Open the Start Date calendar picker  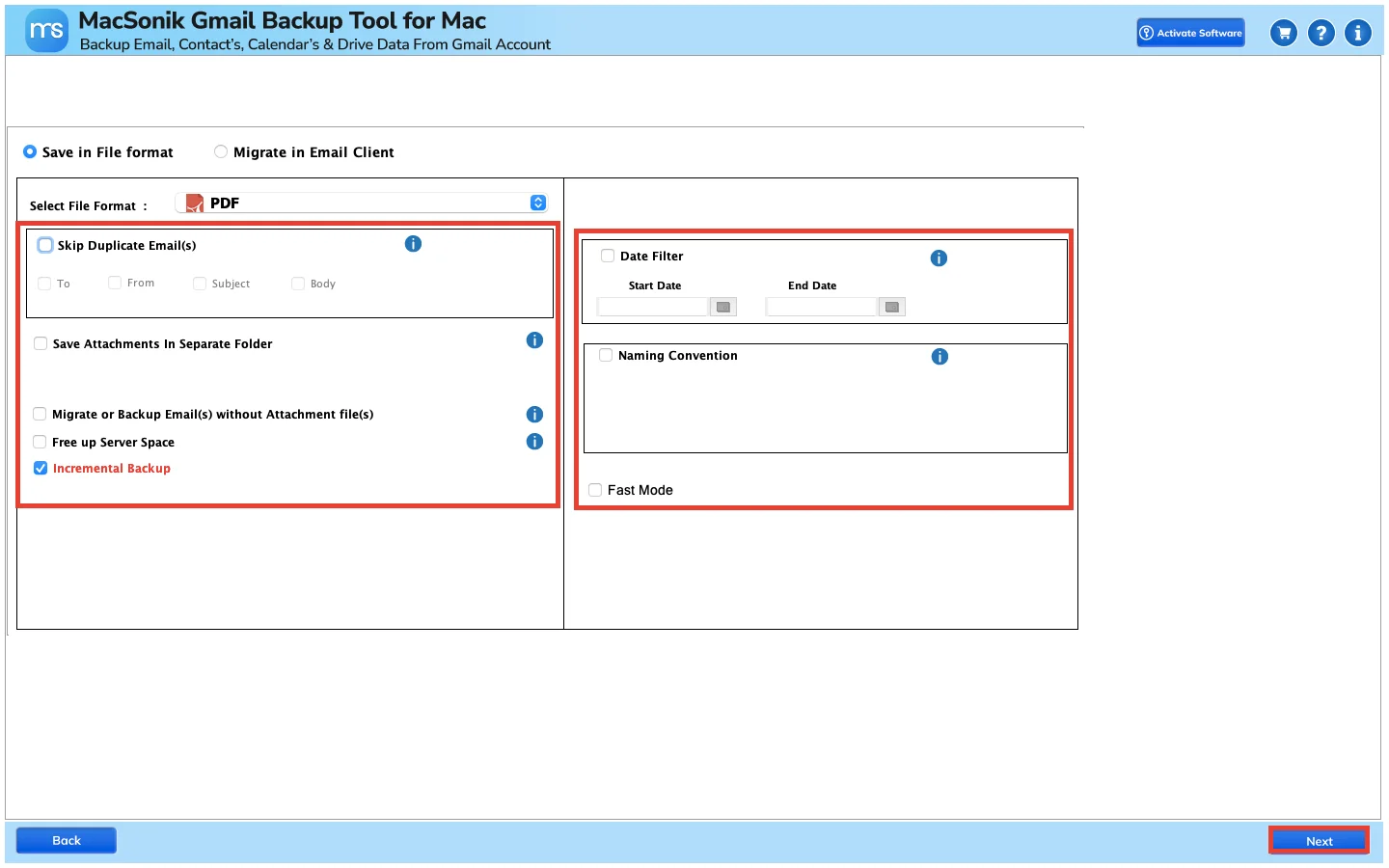[x=723, y=307]
